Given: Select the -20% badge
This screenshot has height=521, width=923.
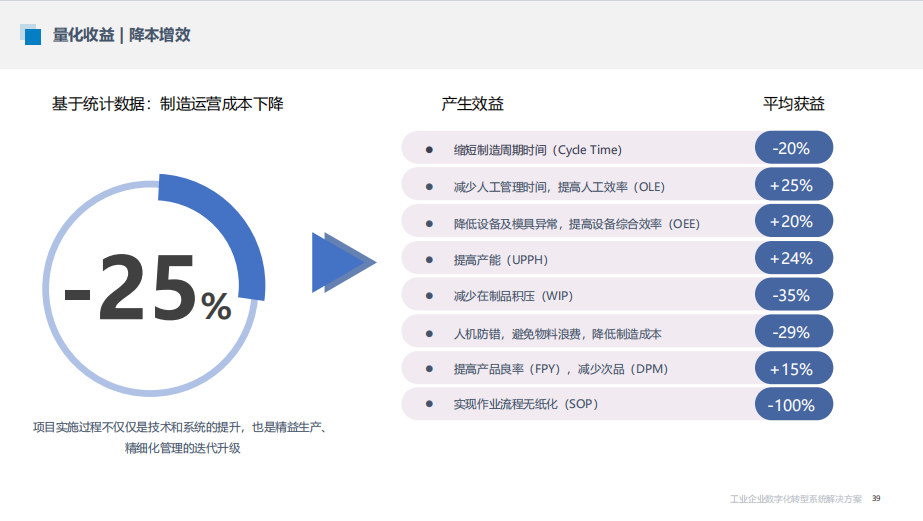Looking at the screenshot, I should click(793, 148).
